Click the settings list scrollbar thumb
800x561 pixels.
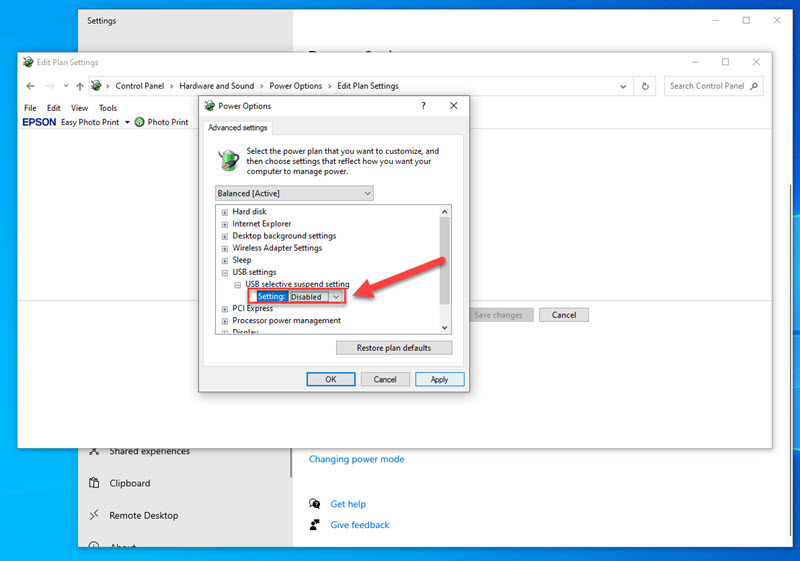pos(444,261)
